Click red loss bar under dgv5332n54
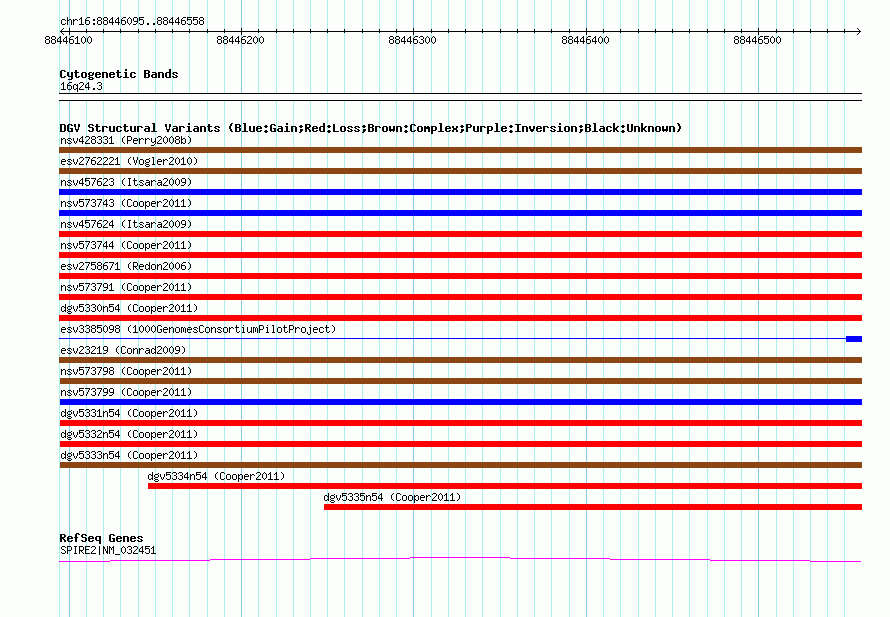Screen dimensions: 890x617 click(460, 444)
